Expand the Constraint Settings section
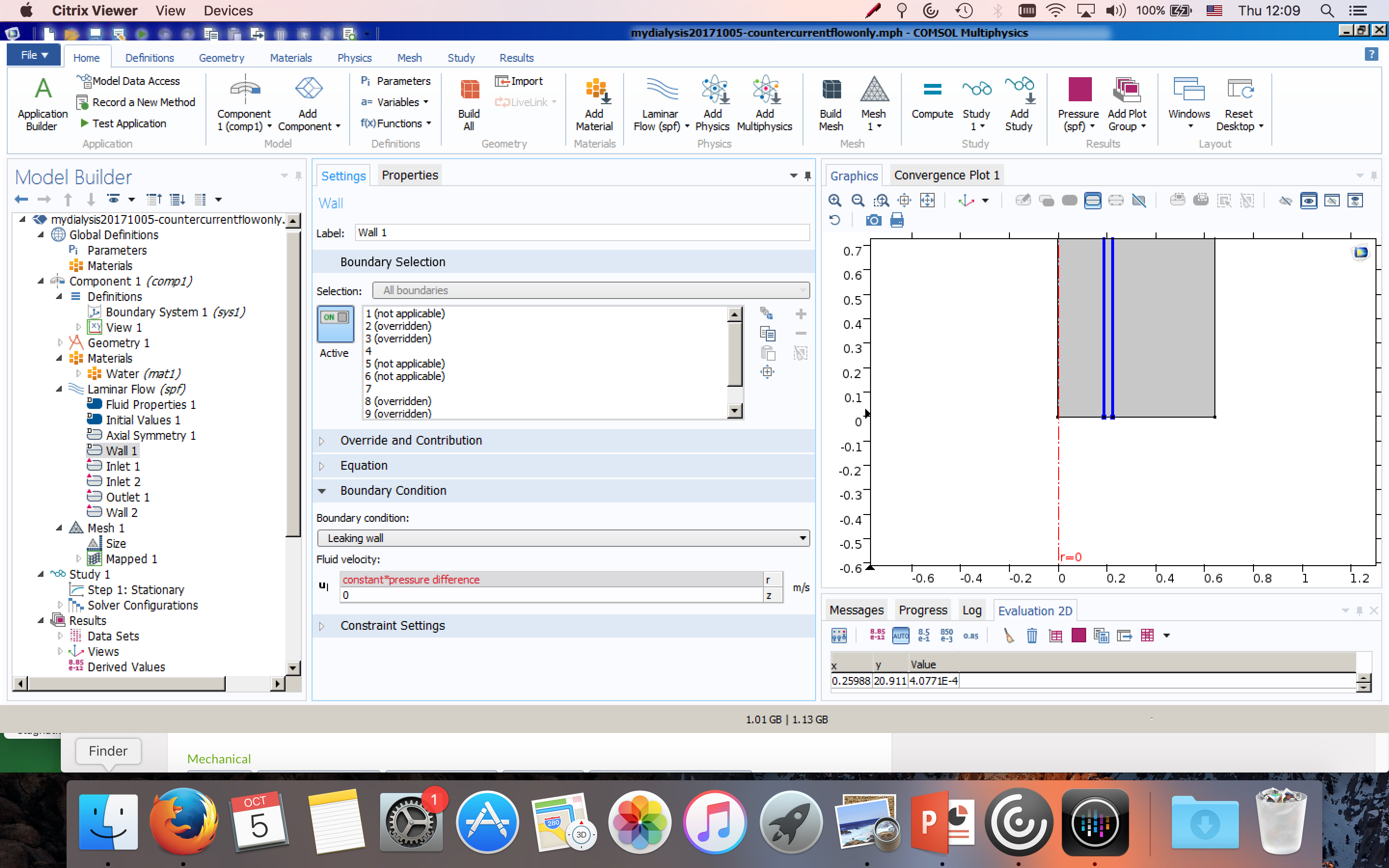Image resolution: width=1389 pixels, height=868 pixels. click(392, 626)
